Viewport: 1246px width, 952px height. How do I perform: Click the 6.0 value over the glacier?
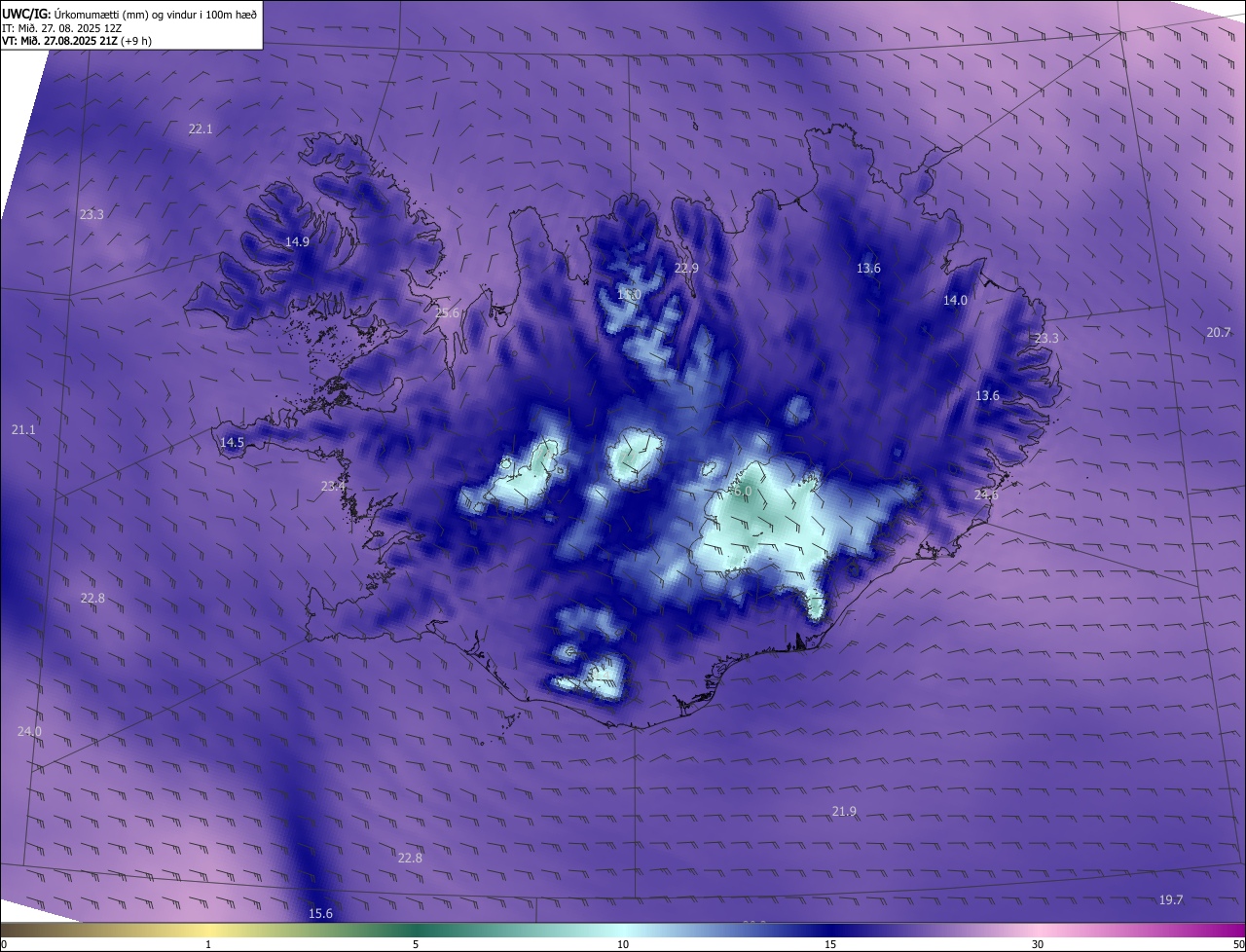(x=743, y=493)
